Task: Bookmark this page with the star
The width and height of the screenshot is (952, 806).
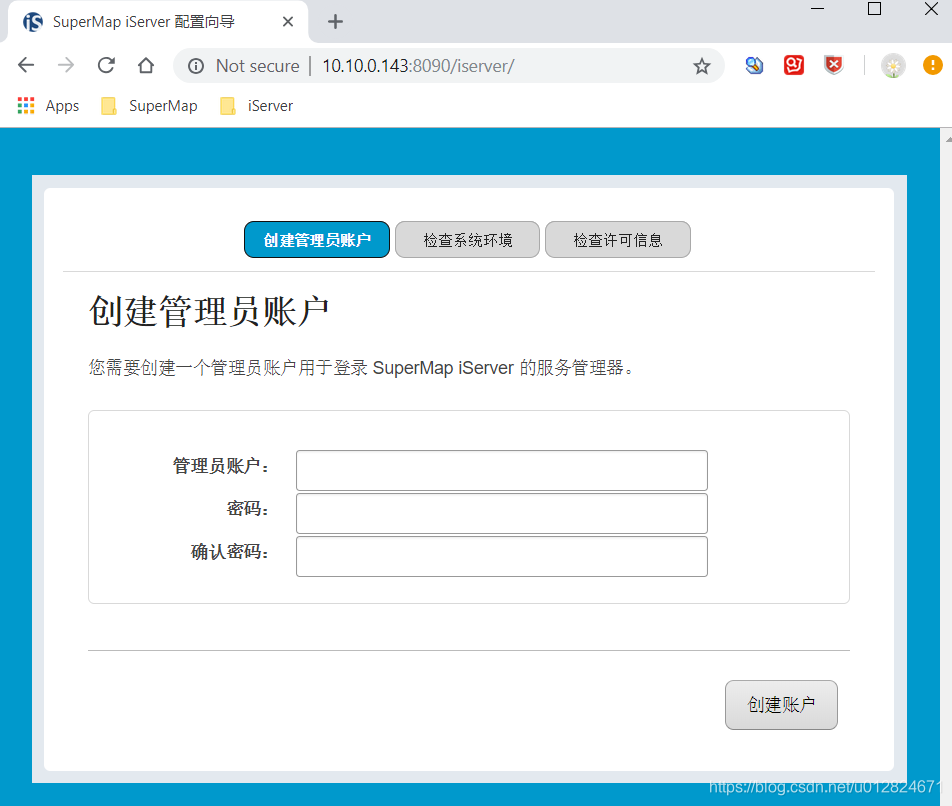Action: coord(702,66)
